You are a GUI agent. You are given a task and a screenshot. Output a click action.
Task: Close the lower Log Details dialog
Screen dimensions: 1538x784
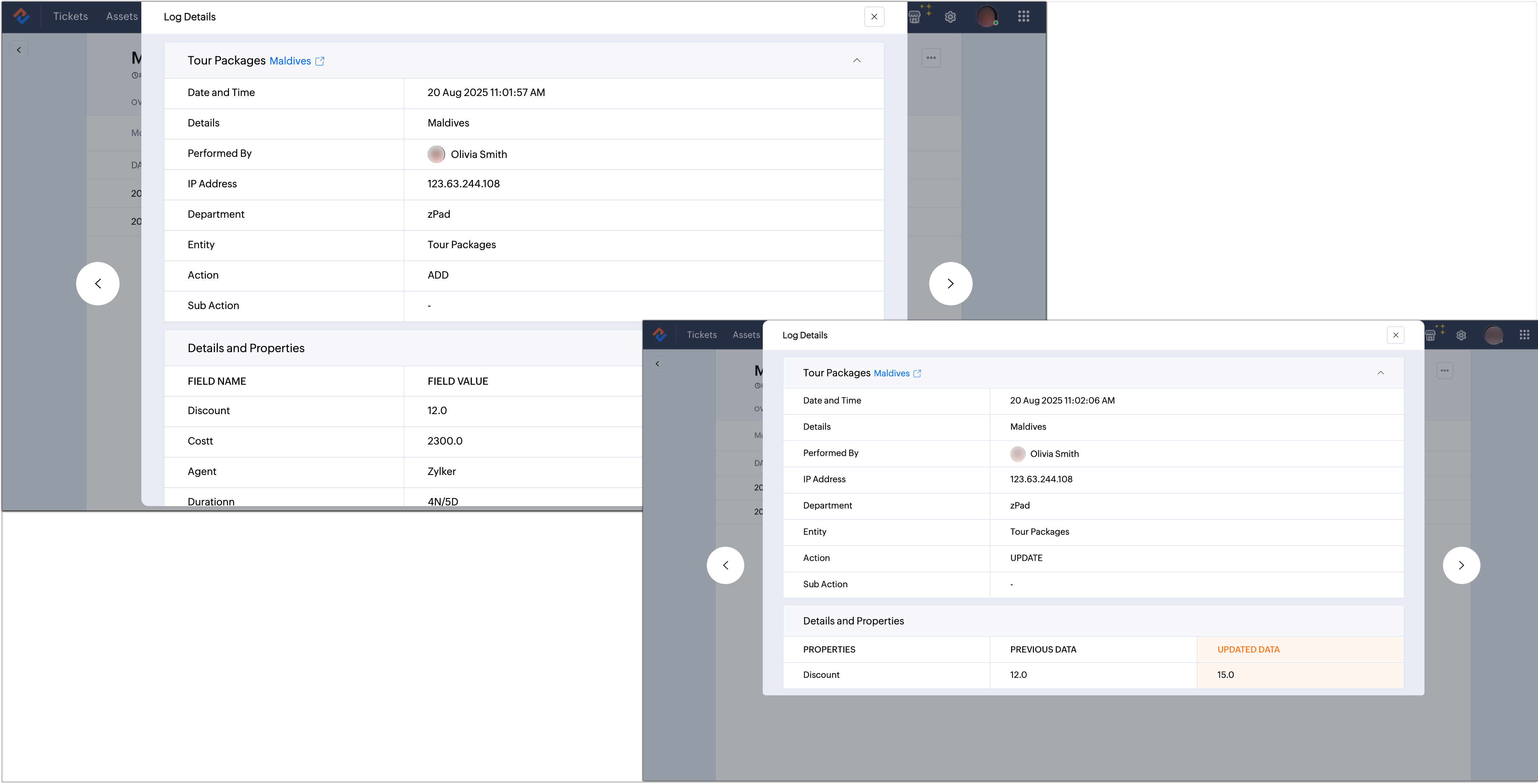click(x=1395, y=335)
